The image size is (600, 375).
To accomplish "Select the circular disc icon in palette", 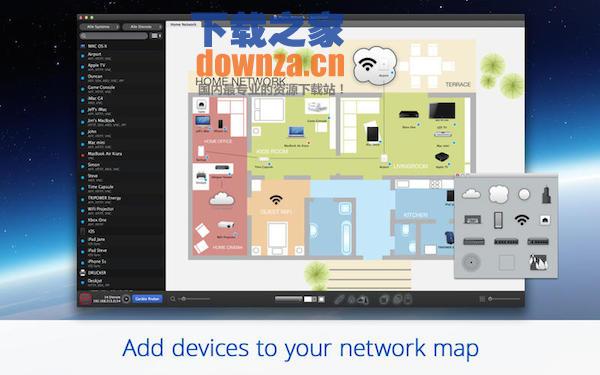I will [471, 262].
